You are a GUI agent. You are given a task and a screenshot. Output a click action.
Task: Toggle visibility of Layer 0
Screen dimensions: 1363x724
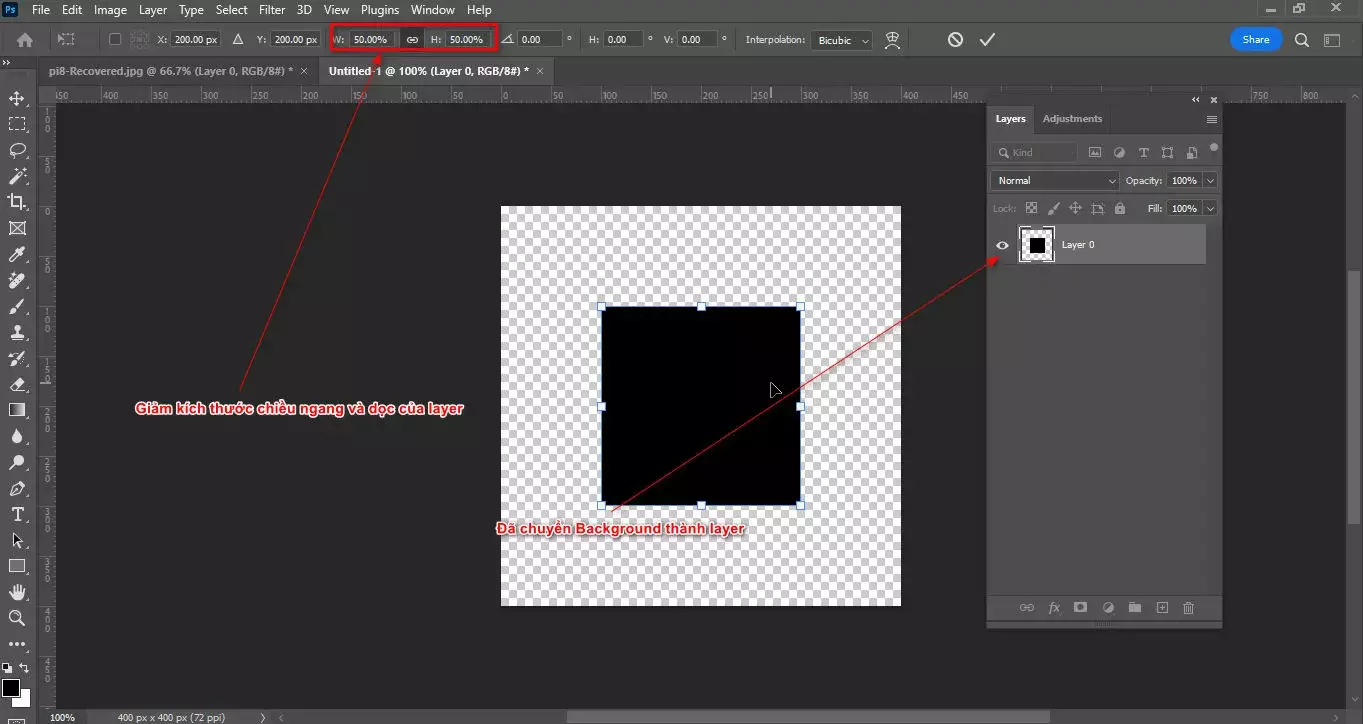(x=1002, y=244)
